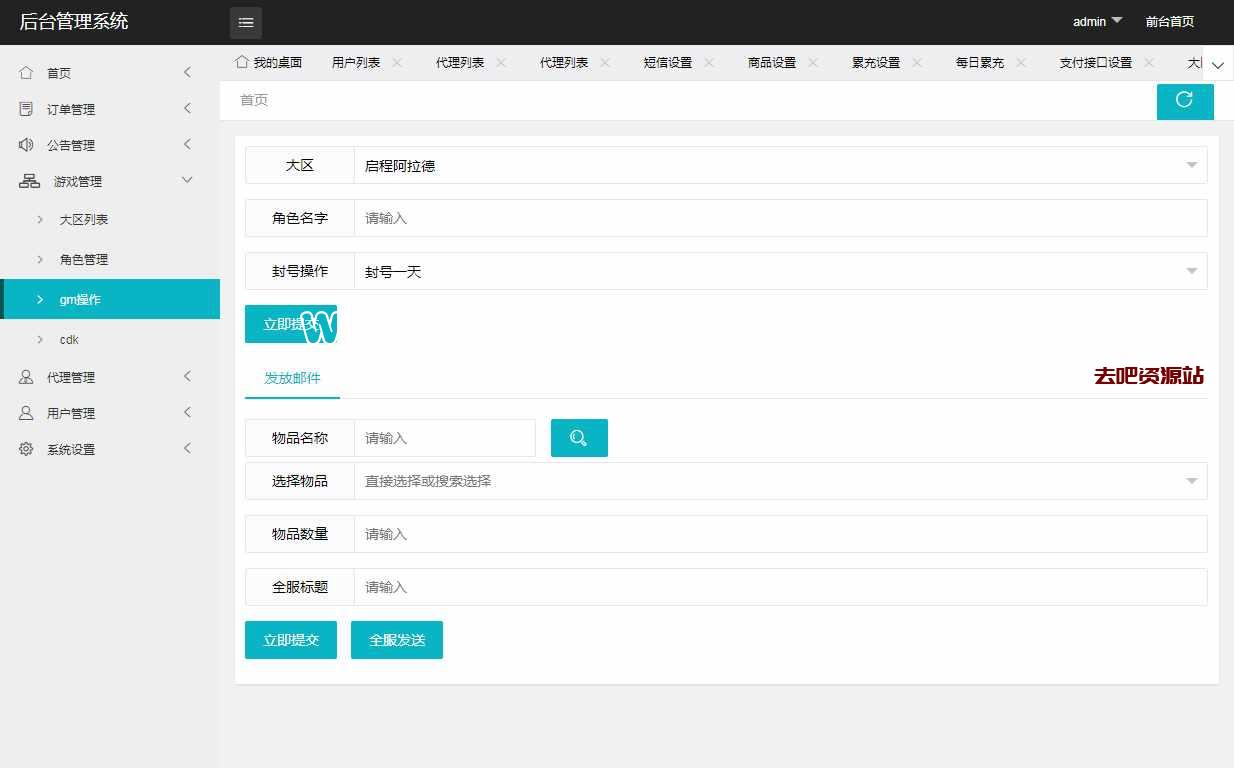The height and width of the screenshot is (768, 1234).
Task: Click the 公告管理 speaker icon
Action: pyautogui.click(x=27, y=145)
